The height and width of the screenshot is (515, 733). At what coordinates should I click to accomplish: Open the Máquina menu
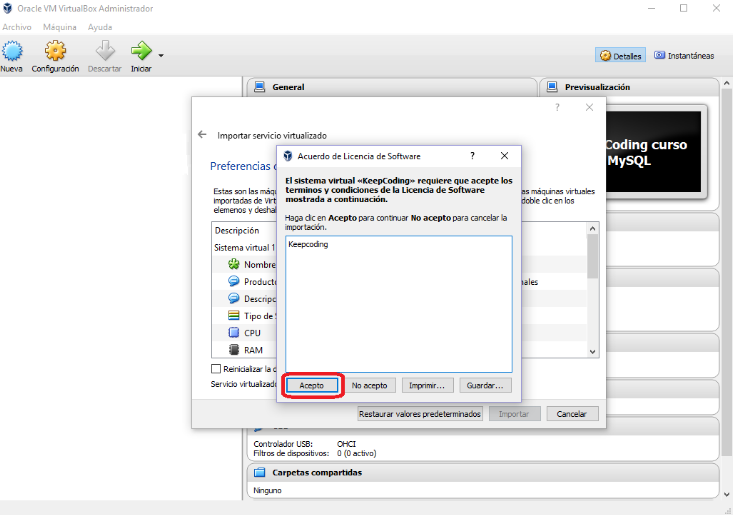click(x=59, y=27)
